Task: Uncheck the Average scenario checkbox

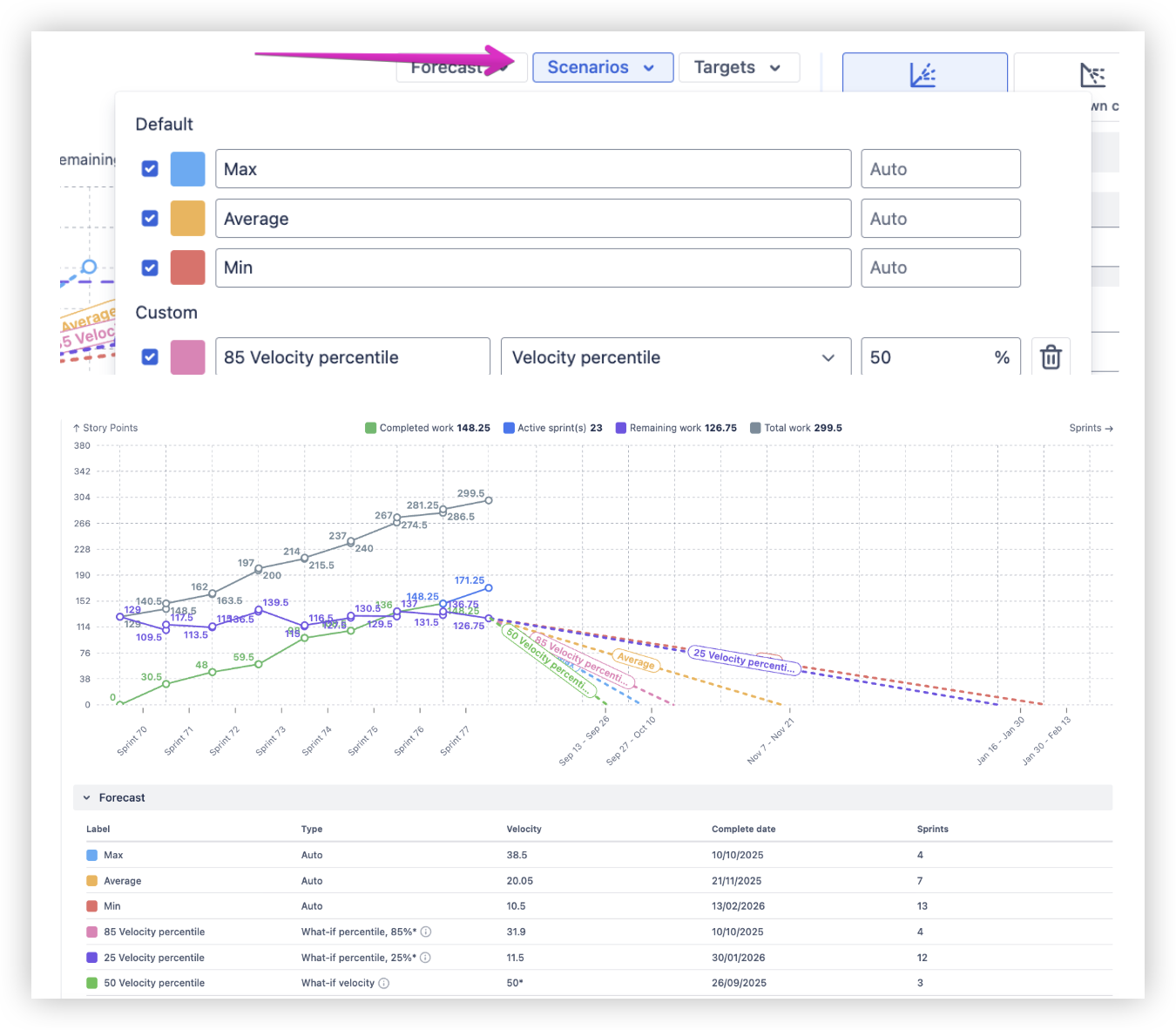Action: (150, 219)
